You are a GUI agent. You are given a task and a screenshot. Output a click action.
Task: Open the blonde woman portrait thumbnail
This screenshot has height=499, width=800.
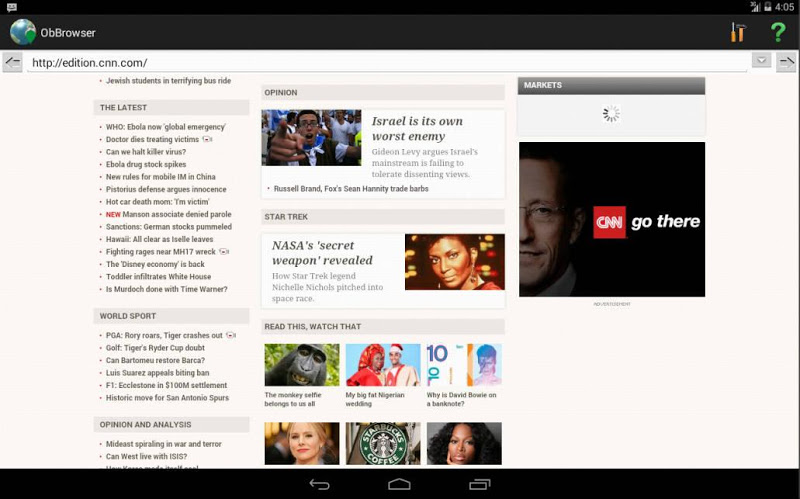302,443
